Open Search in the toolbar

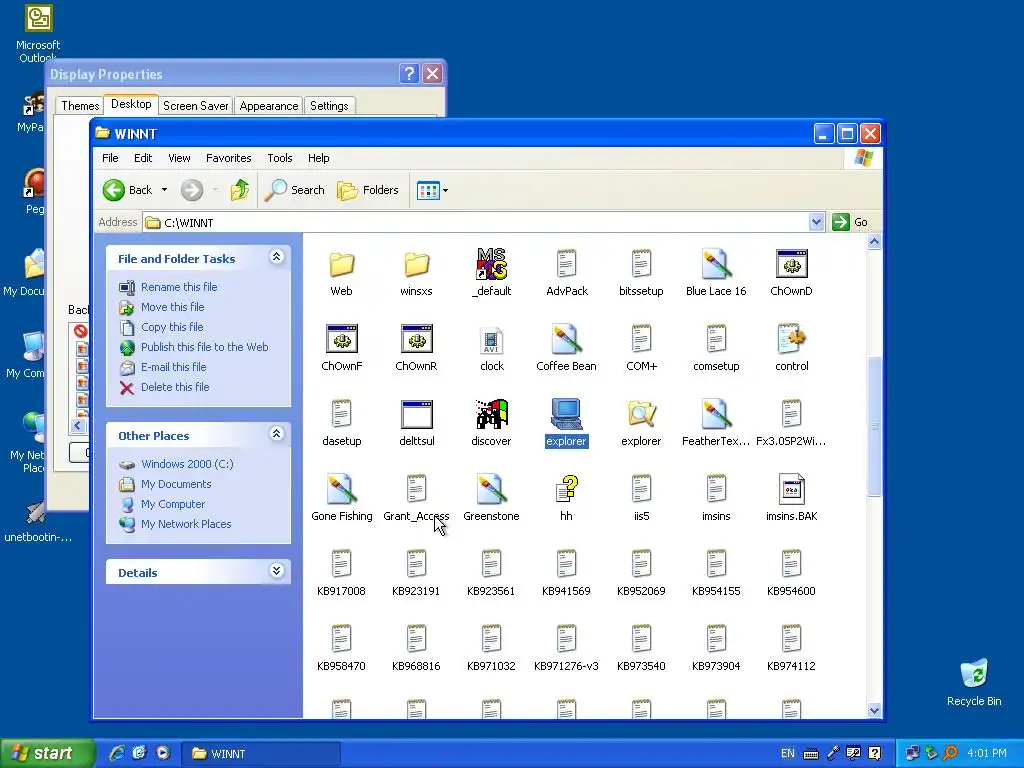(295, 190)
